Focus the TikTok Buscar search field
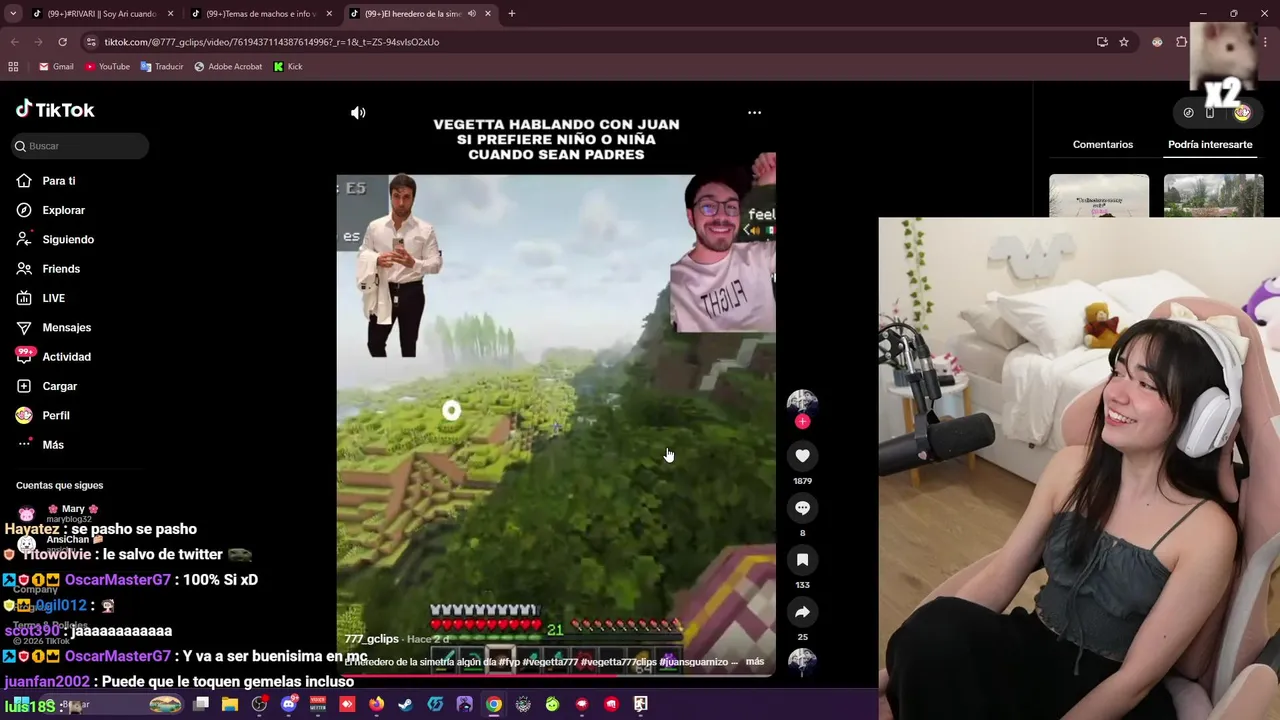 [80, 146]
